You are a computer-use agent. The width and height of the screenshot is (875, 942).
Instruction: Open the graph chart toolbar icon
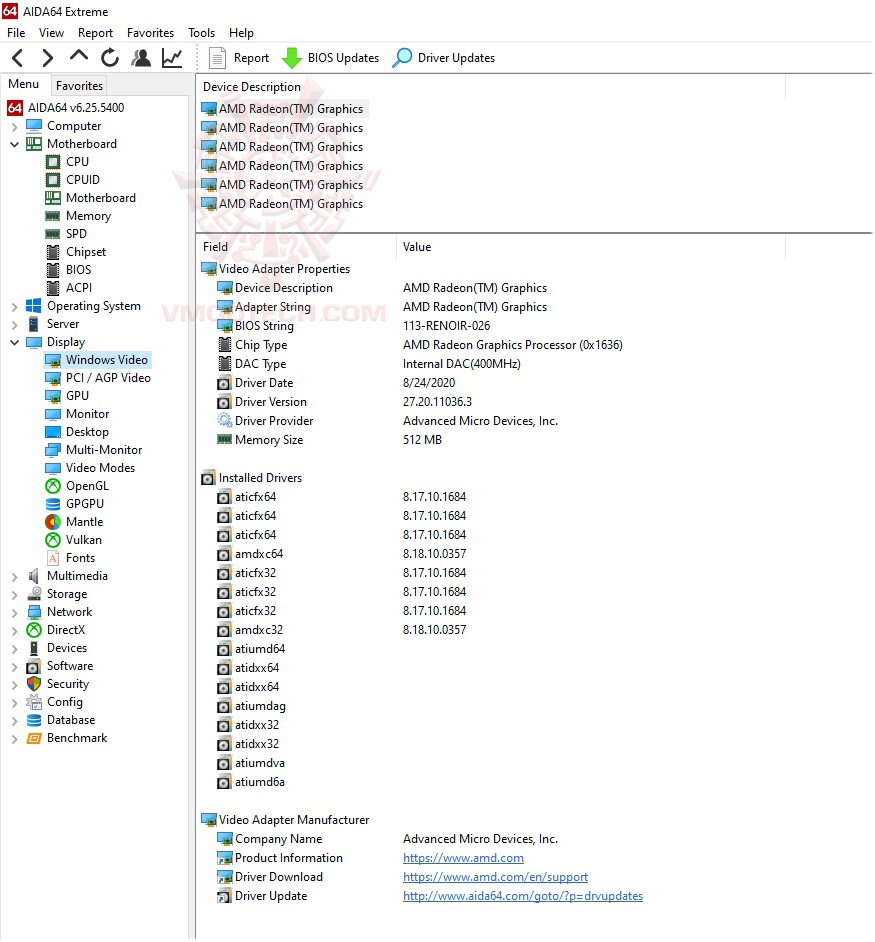pyautogui.click(x=172, y=58)
